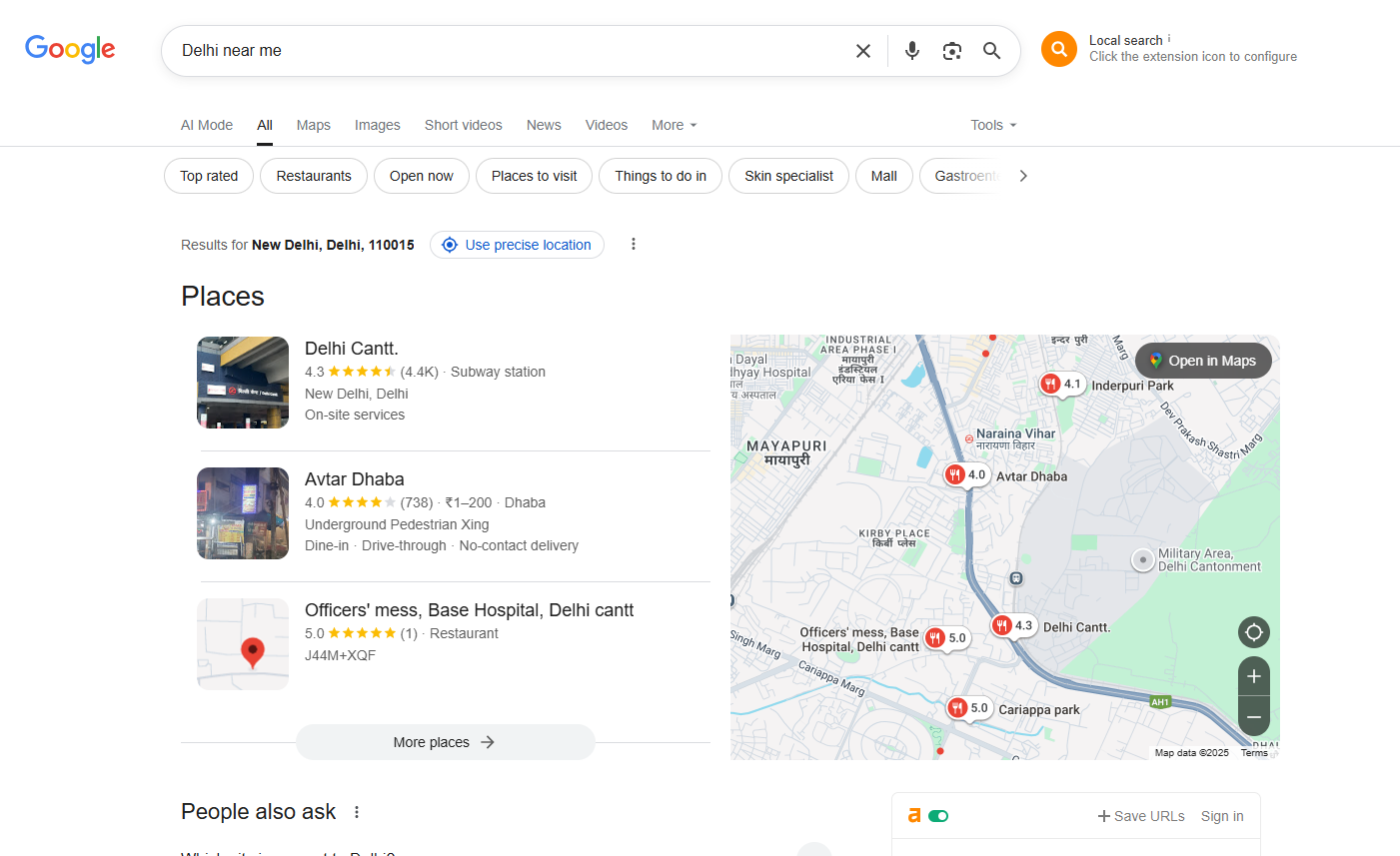Screen dimensions: 1400x856
Task: Select Cariappa park 5.0 map pin
Action: [968, 708]
